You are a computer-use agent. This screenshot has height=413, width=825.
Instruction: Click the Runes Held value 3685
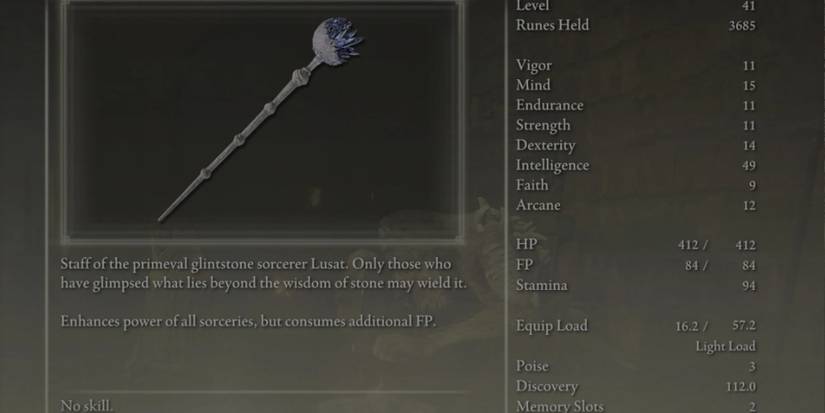pos(742,25)
